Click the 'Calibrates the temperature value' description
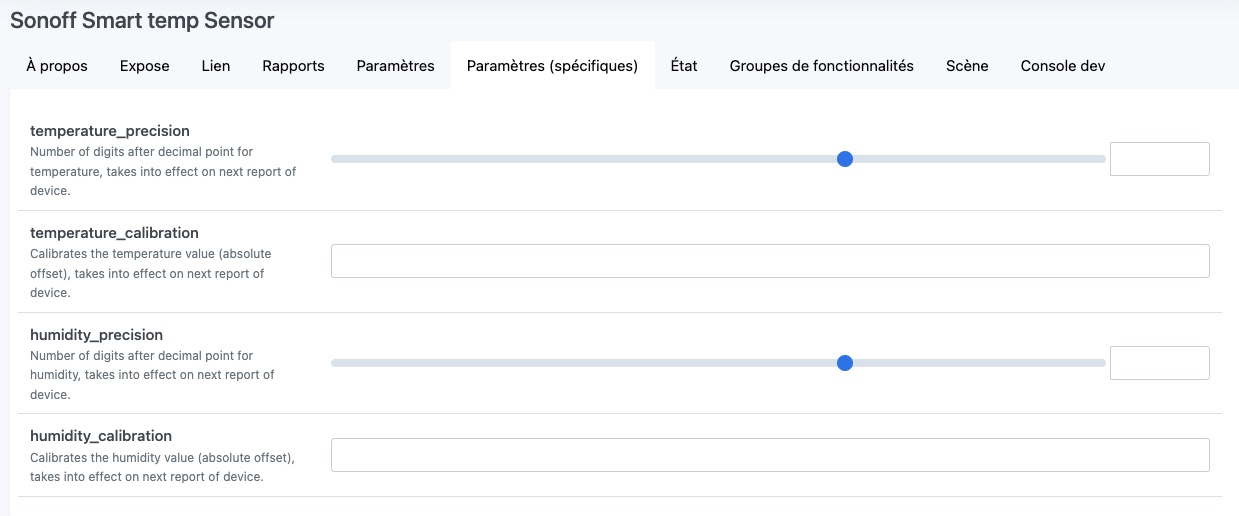 [x=150, y=273]
